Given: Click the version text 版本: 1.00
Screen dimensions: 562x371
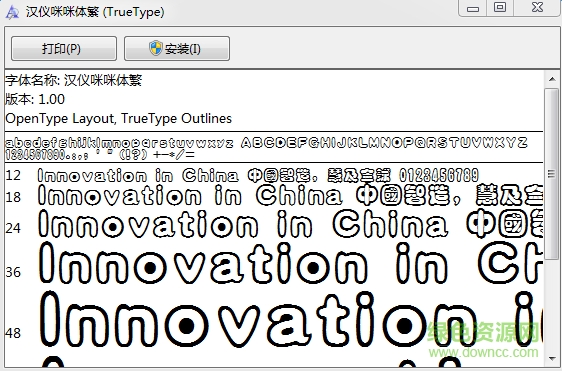Looking at the screenshot, I should pyautogui.click(x=35, y=99).
